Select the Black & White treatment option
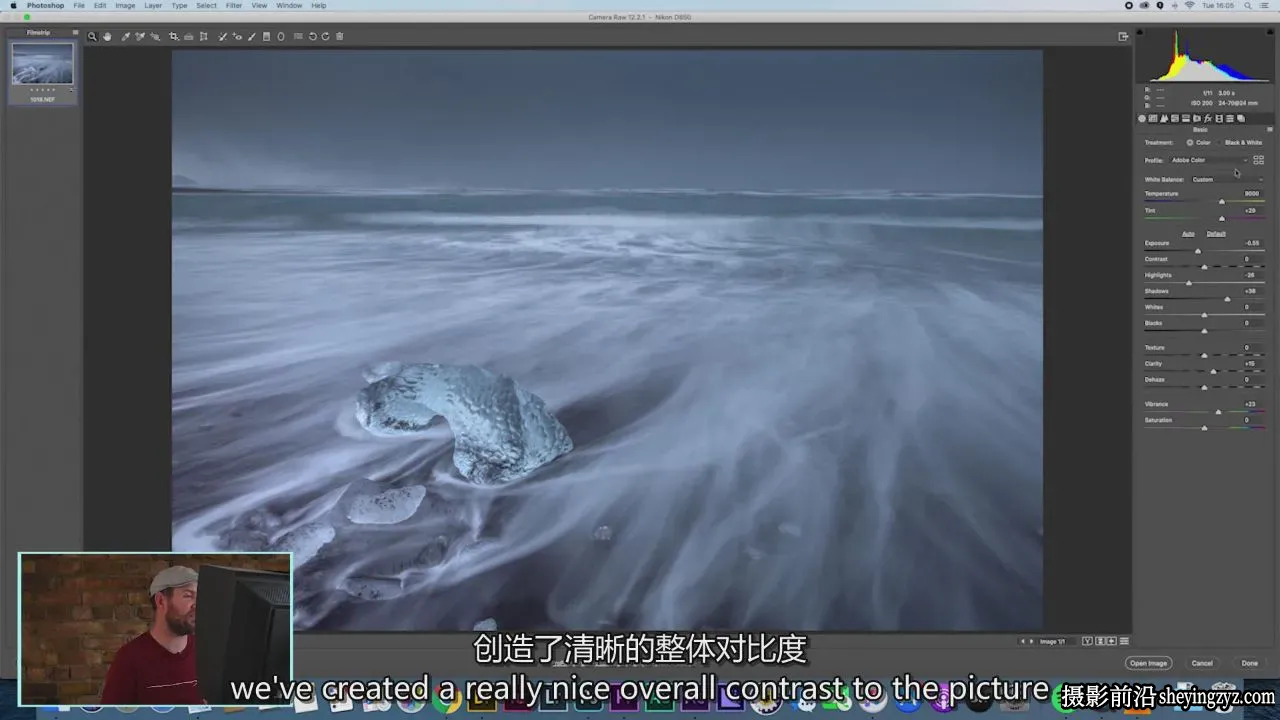1280x720 pixels. 1239,142
